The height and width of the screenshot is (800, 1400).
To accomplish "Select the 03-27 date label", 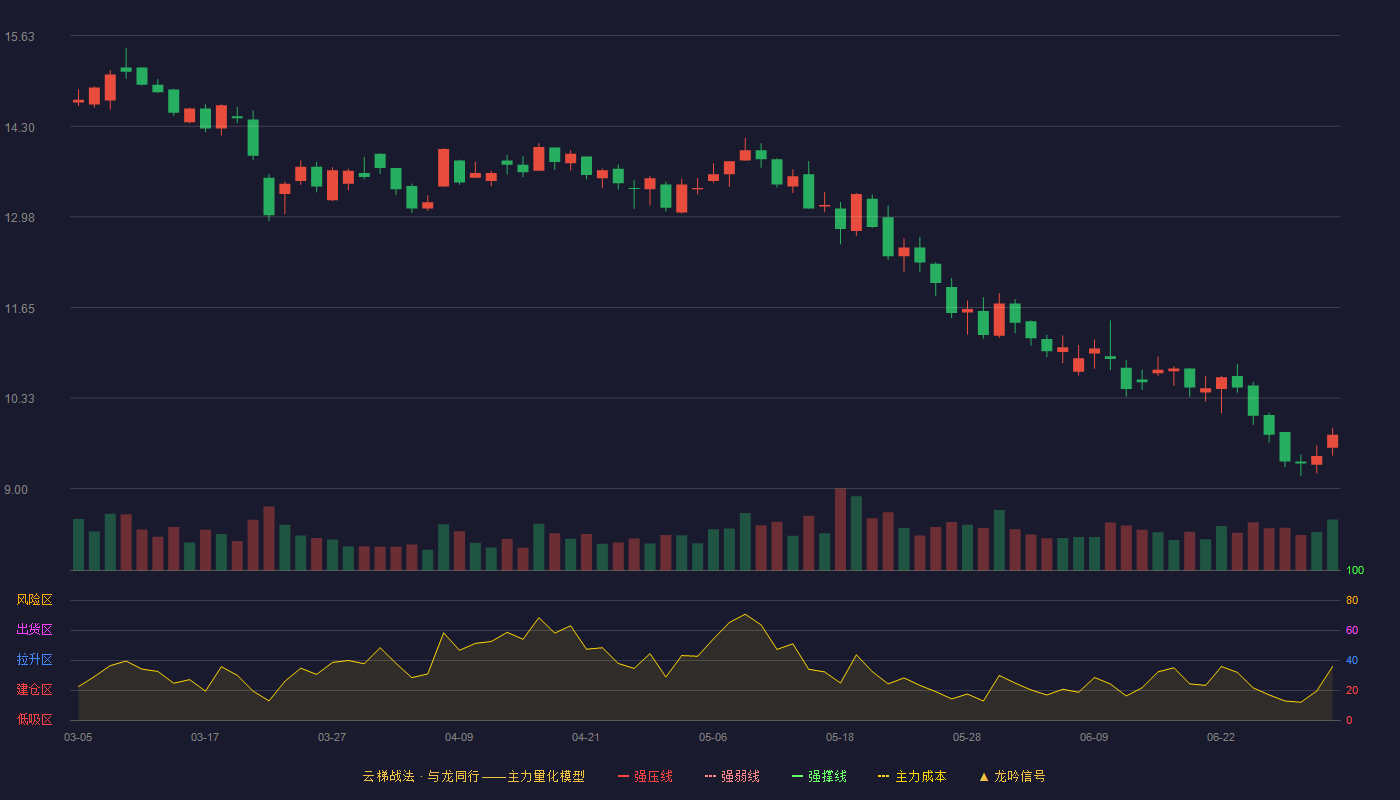I will tap(332, 737).
